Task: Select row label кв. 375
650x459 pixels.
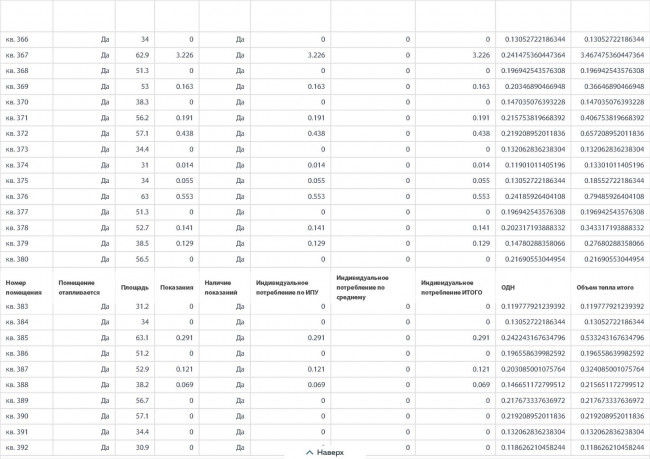Action: (17, 181)
